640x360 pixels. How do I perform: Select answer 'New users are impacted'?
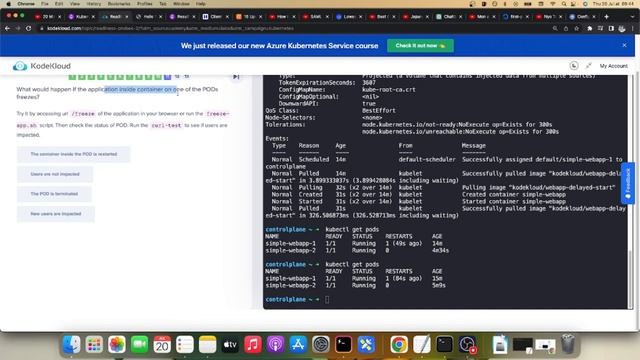(x=56, y=214)
